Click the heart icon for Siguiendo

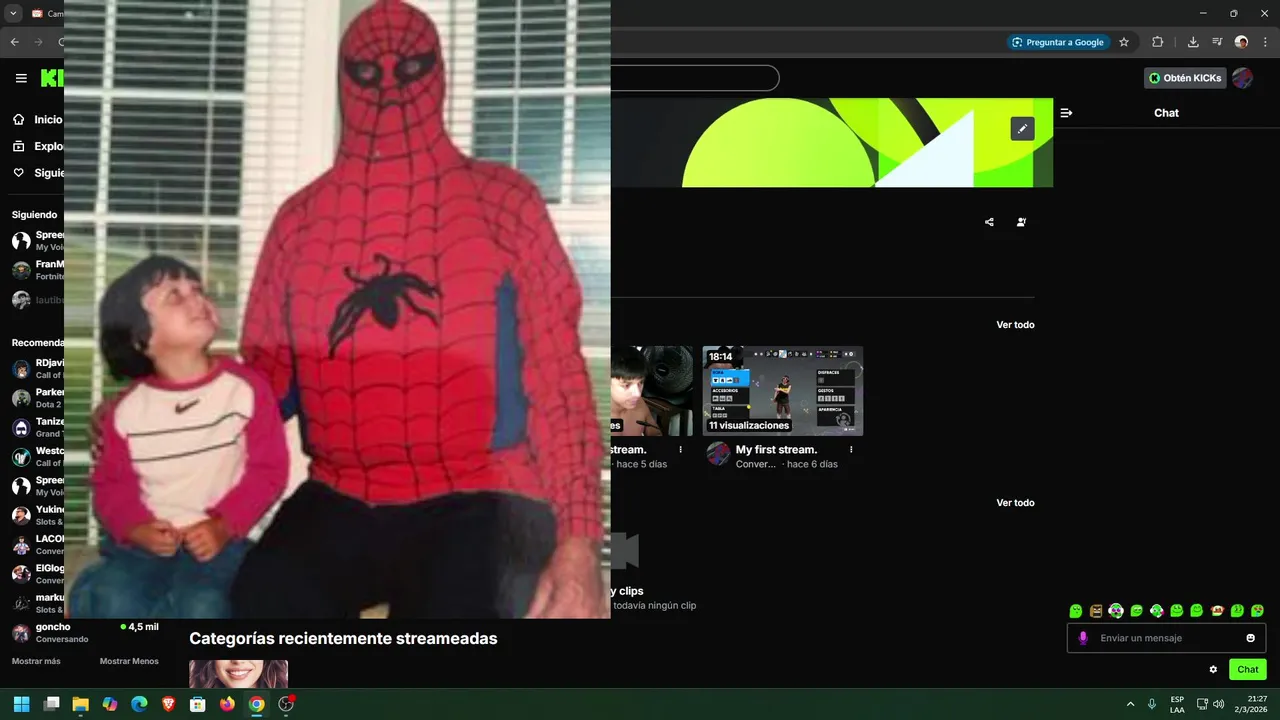coord(19,173)
